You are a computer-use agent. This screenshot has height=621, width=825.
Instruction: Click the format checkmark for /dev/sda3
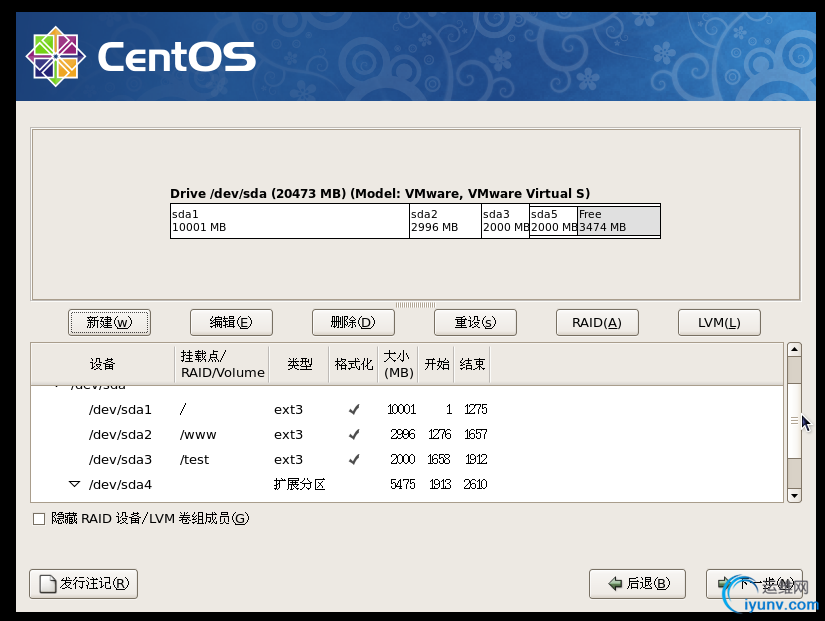pos(353,459)
